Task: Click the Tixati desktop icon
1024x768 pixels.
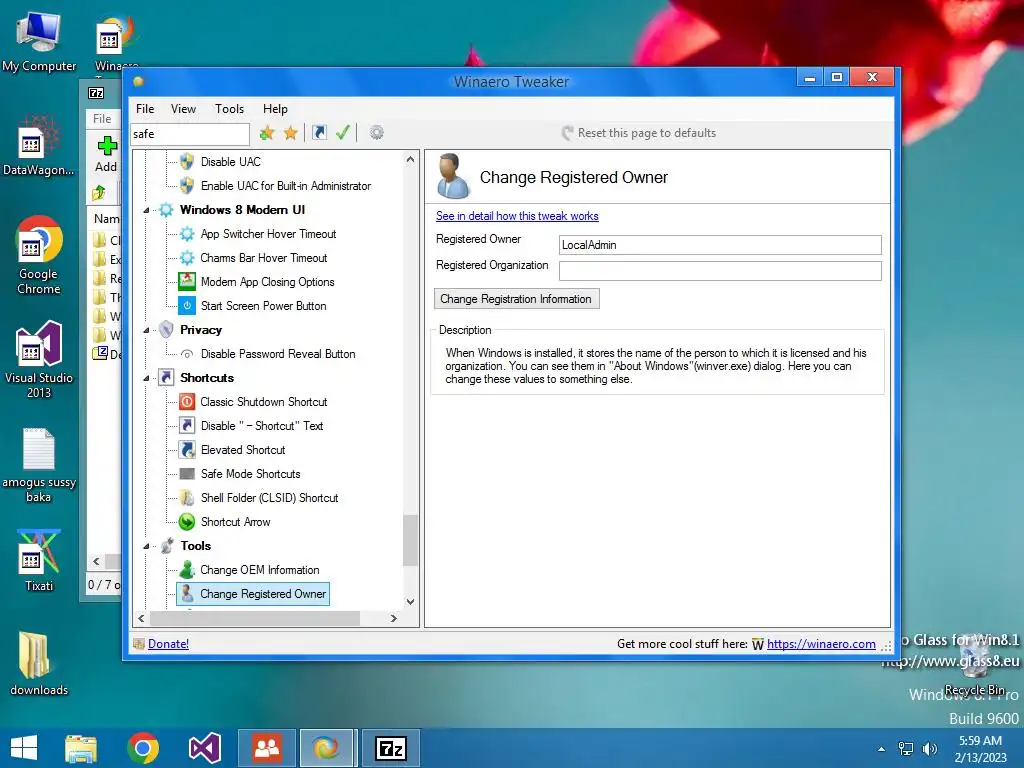Action: coord(39,560)
